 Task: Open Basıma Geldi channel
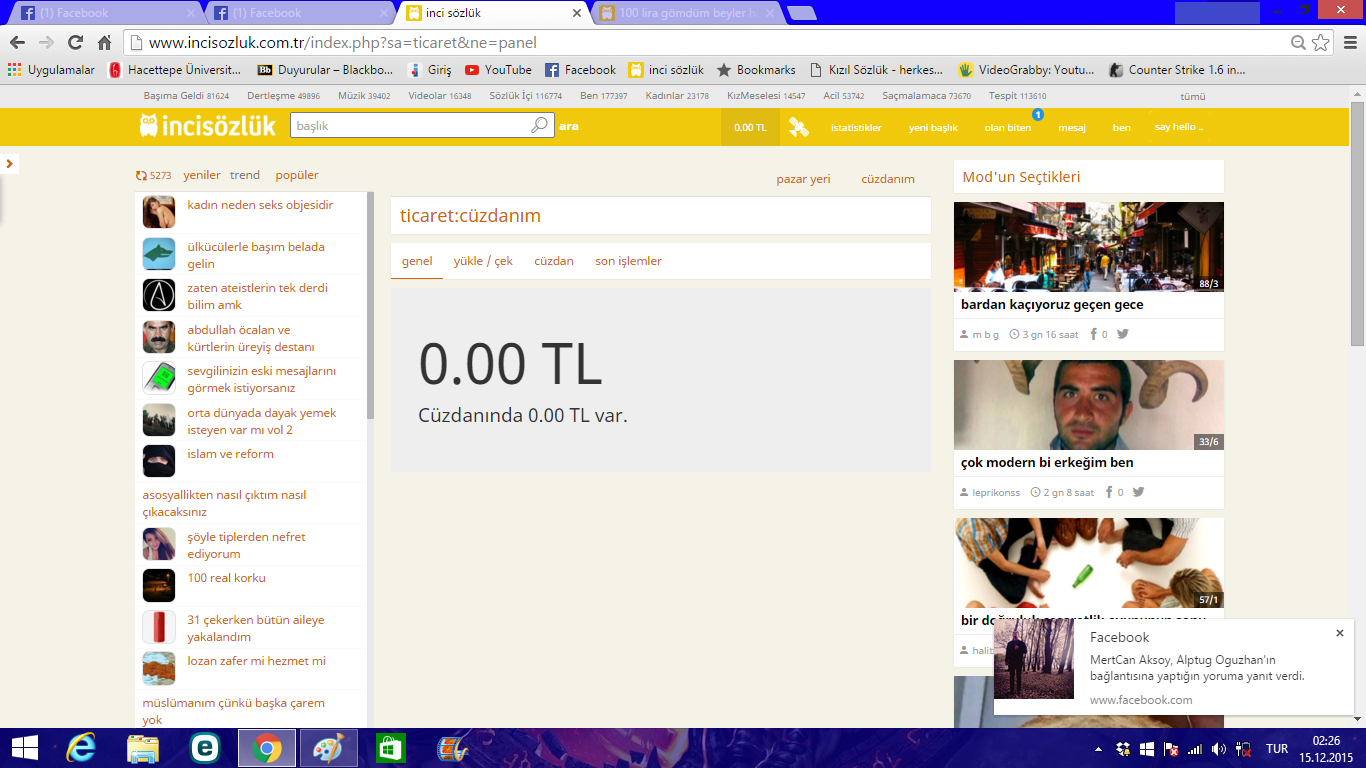[x=186, y=96]
